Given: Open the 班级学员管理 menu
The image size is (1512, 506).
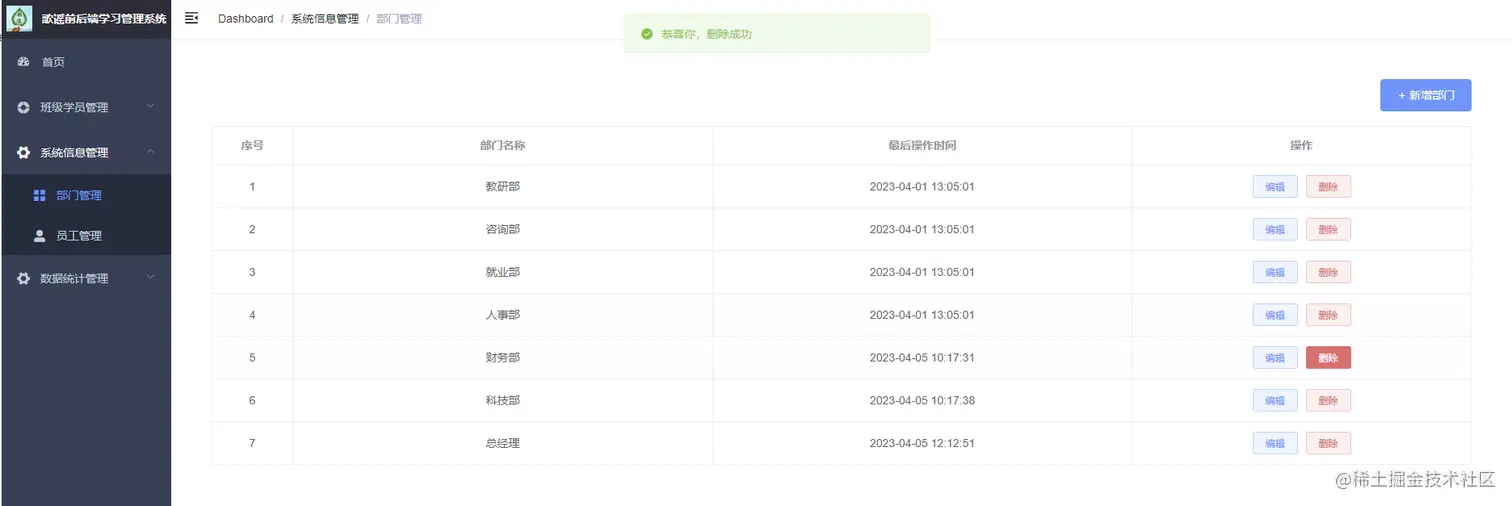Looking at the screenshot, I should (85, 107).
